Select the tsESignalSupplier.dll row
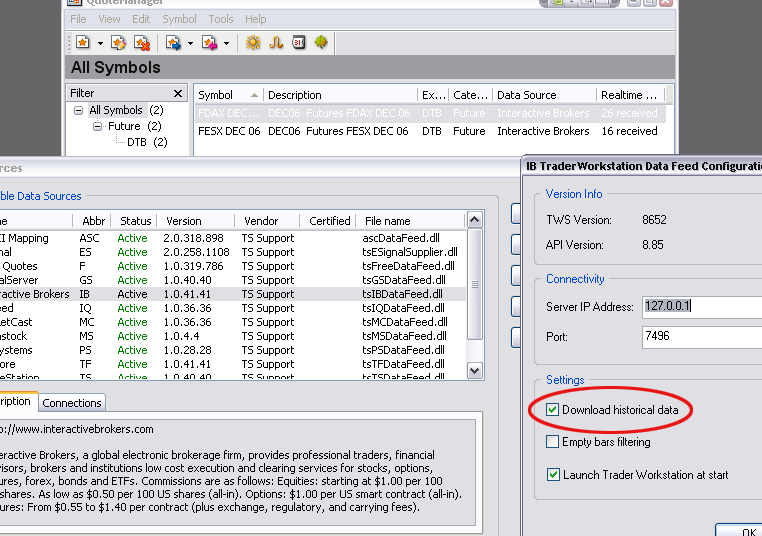Viewport: 762px width, 536px height. tap(232, 252)
